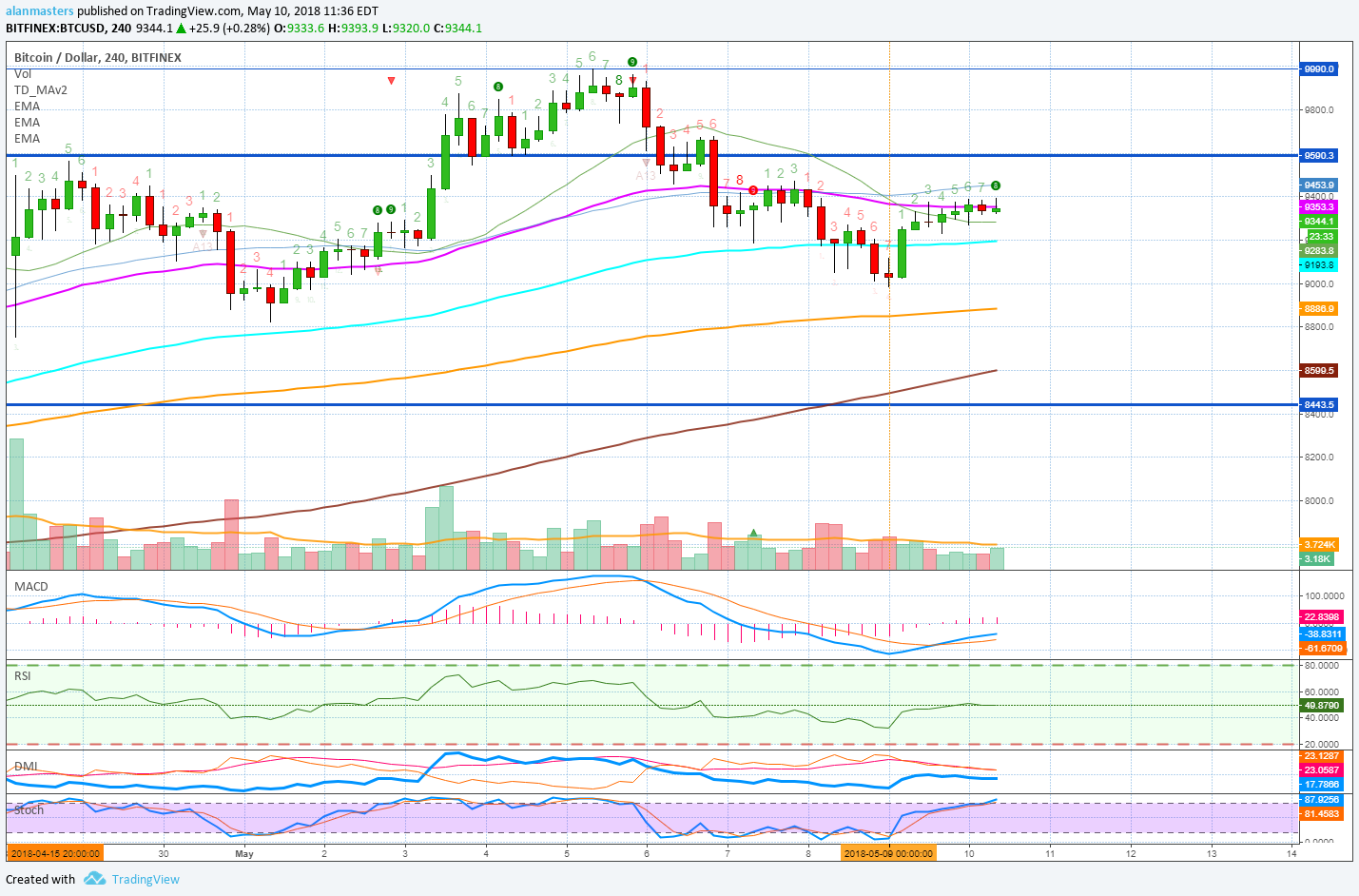Click the 9453.9 EMA price tag
The image size is (1359, 896).
coord(1319,185)
